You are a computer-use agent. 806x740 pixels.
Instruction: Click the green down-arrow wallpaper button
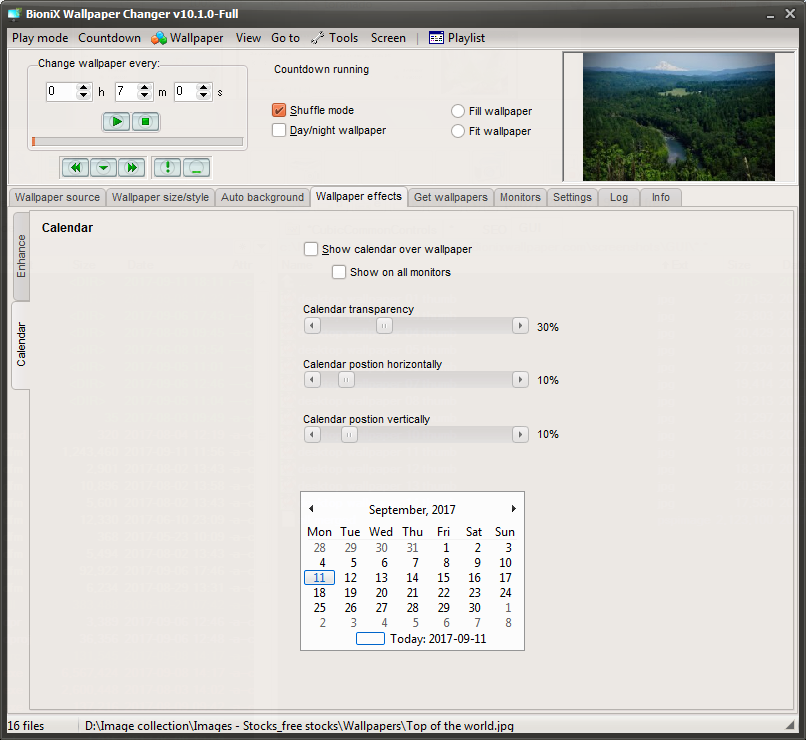pos(103,168)
